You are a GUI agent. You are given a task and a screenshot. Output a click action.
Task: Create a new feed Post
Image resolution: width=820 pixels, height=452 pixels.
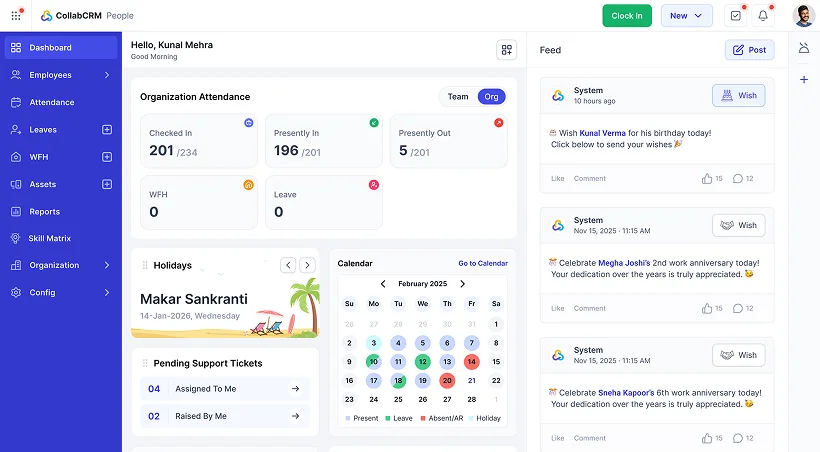(x=749, y=50)
